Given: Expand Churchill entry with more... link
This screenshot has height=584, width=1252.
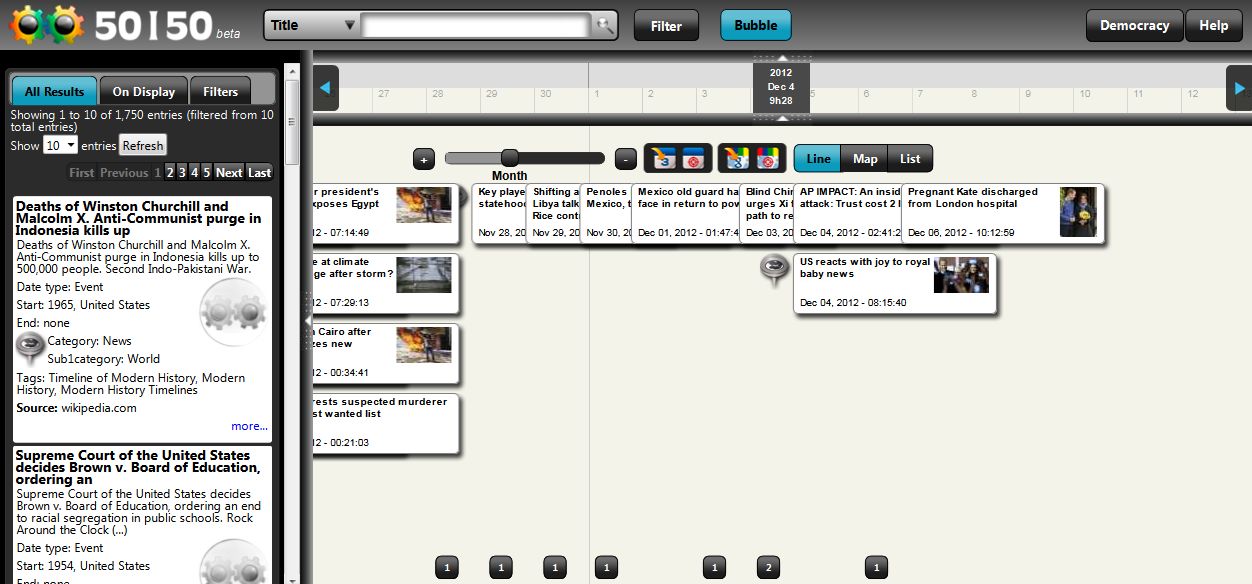Looking at the screenshot, I should [x=249, y=426].
